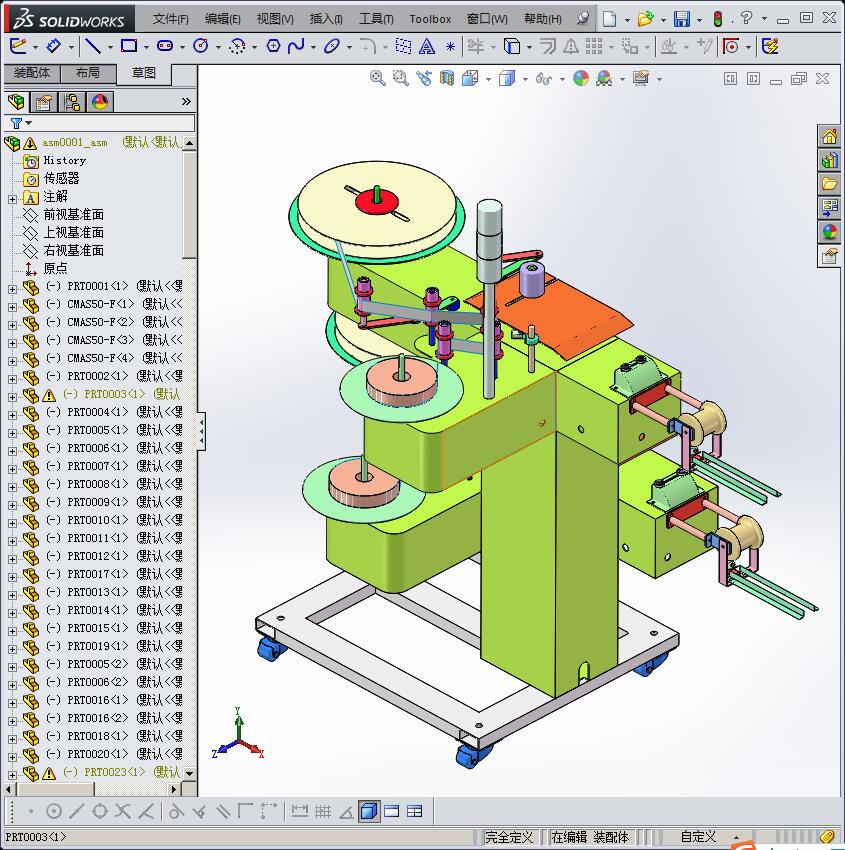This screenshot has width=845, height=850.
Task: Click the New document icon
Action: coord(609,20)
